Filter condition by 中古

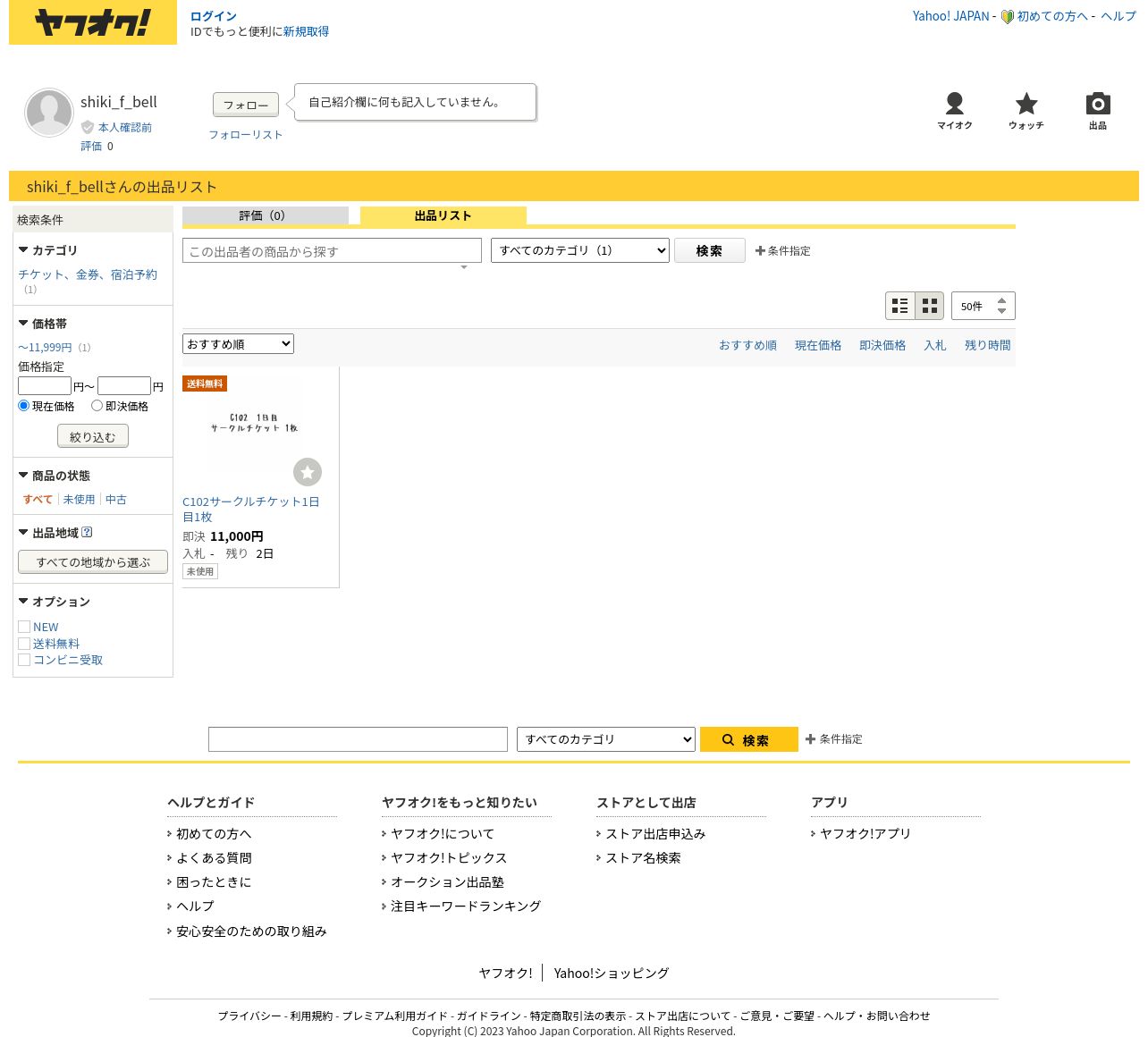coord(116,500)
